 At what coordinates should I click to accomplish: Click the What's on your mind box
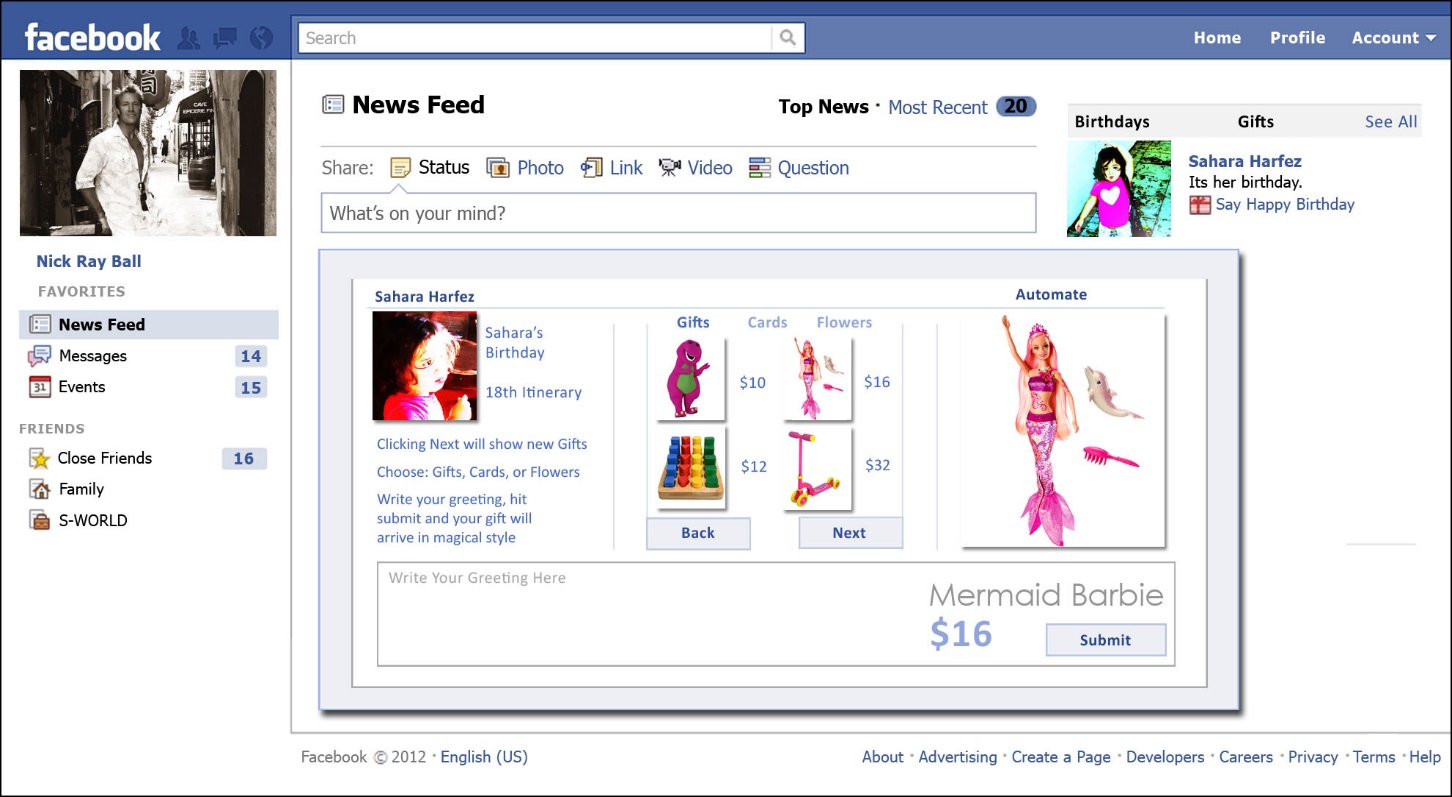[678, 213]
